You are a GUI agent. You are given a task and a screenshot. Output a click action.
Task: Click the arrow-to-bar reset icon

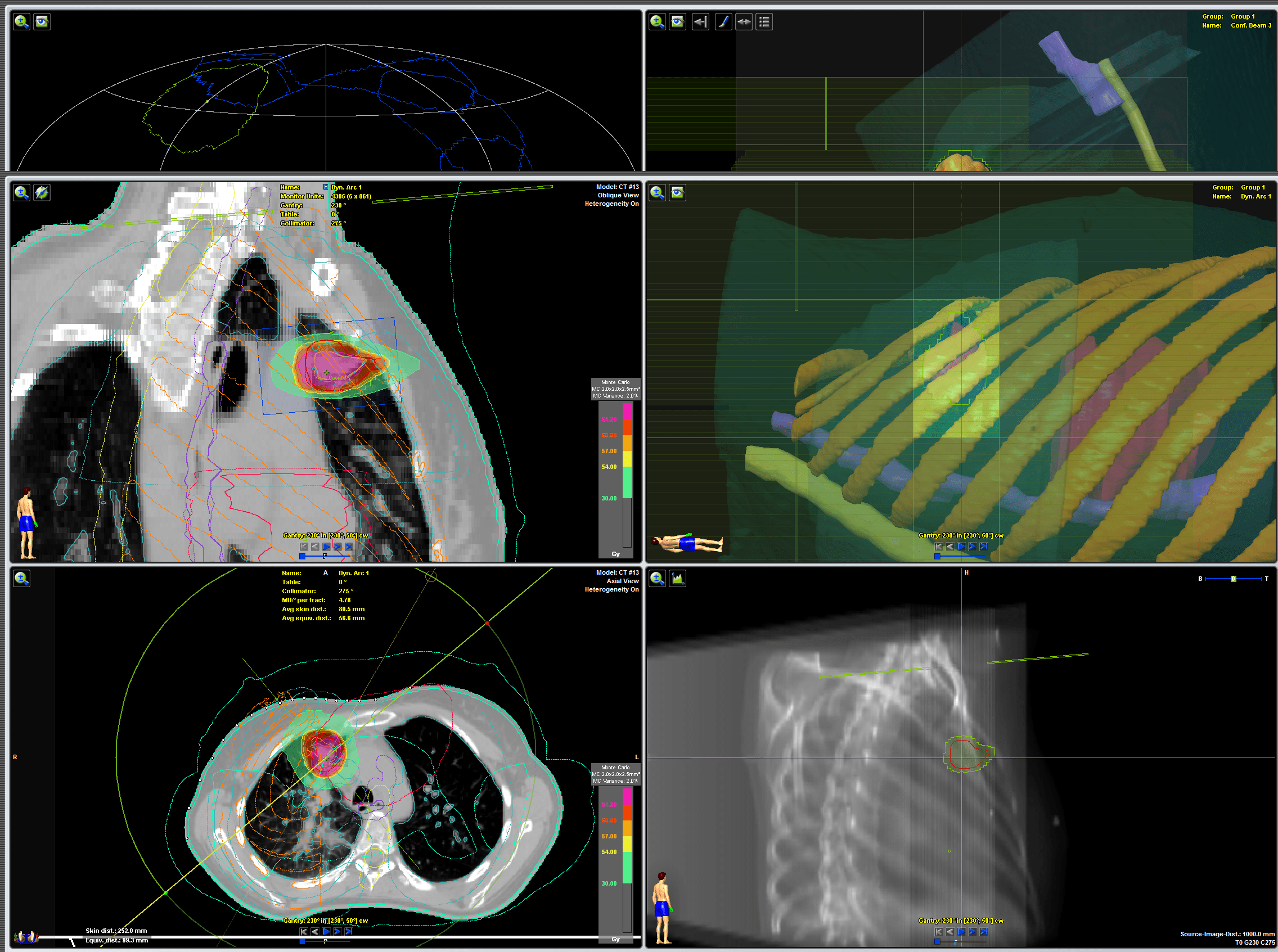700,22
